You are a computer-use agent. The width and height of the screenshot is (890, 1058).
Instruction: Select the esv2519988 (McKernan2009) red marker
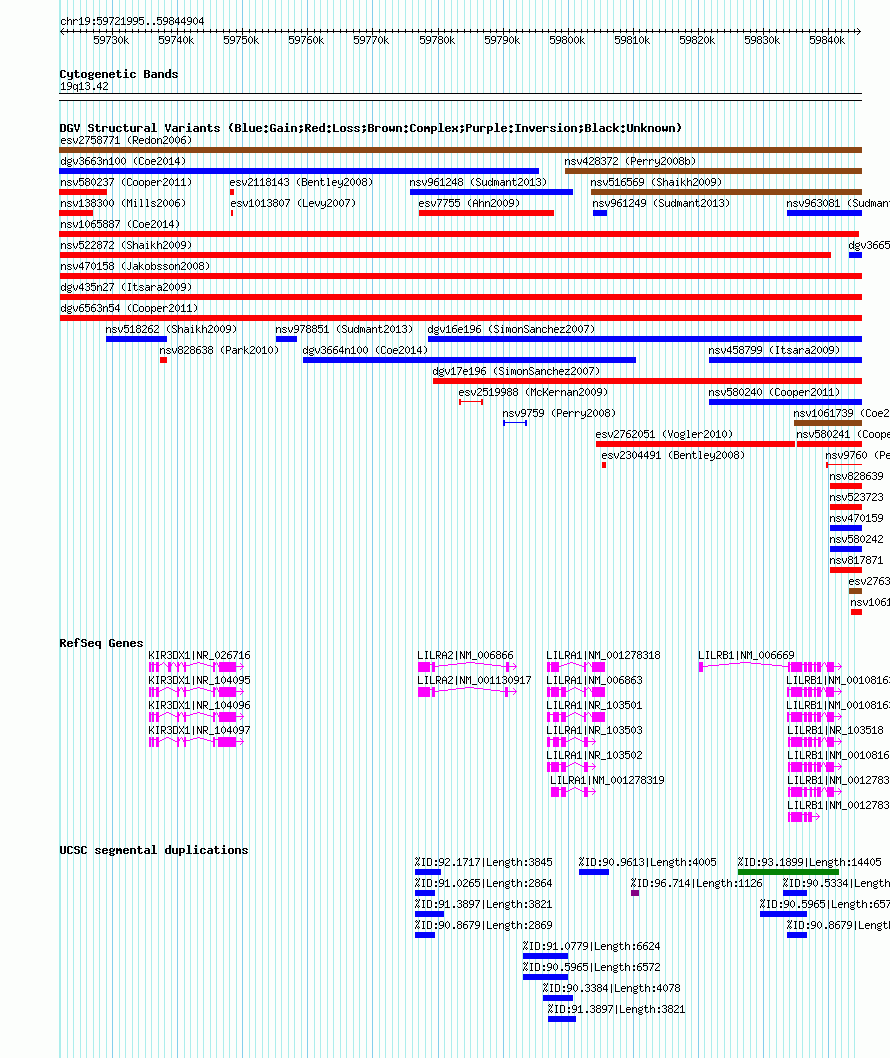471,401
